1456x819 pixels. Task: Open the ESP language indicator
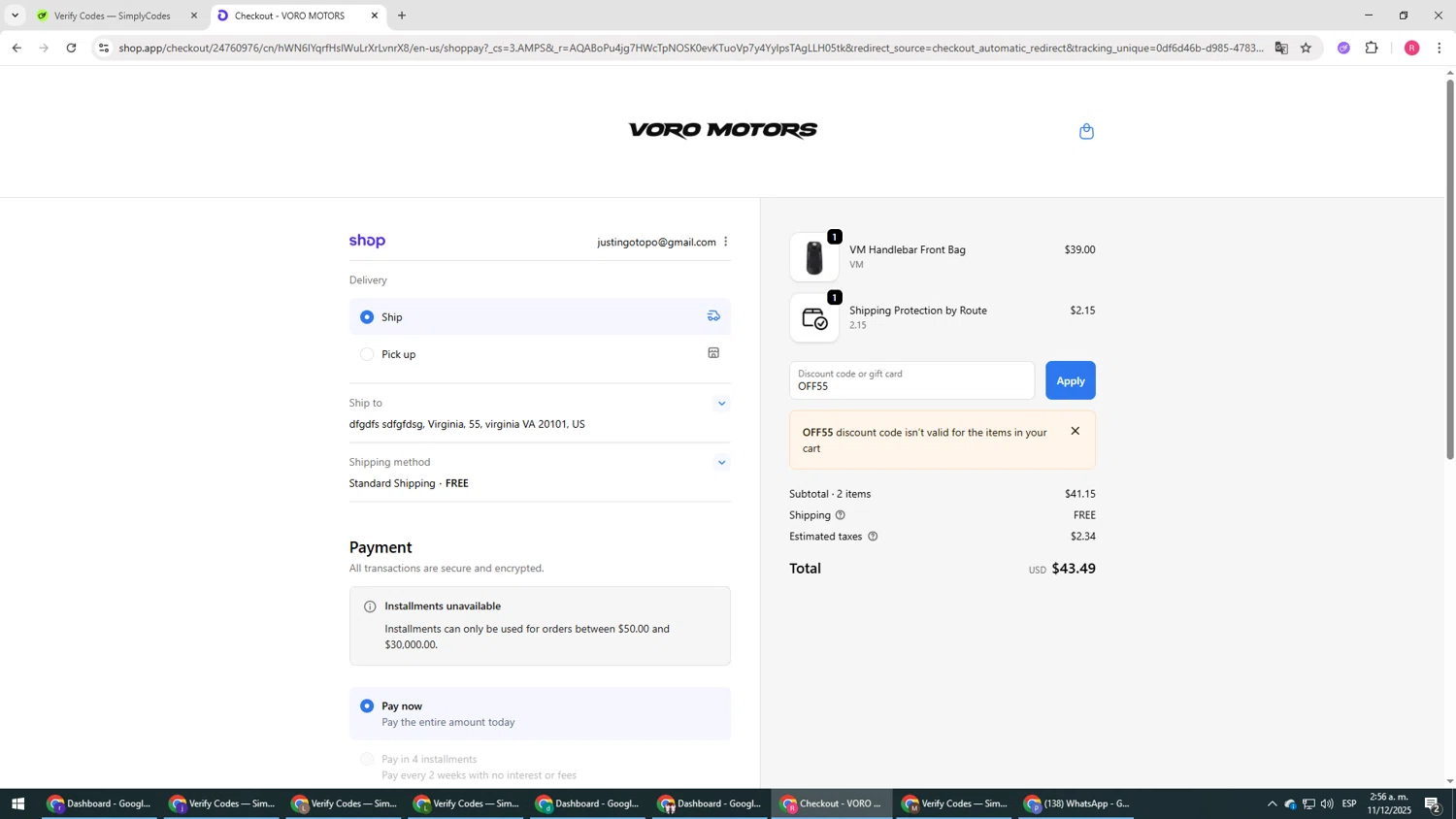(x=1349, y=804)
